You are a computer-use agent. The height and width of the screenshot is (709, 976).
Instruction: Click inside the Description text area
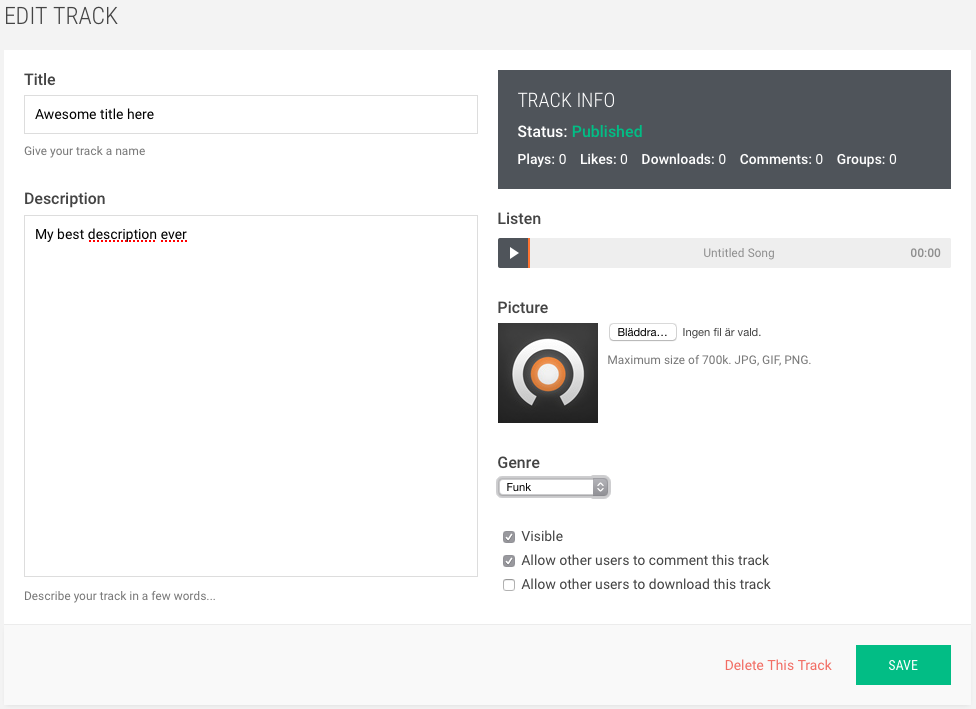point(251,396)
